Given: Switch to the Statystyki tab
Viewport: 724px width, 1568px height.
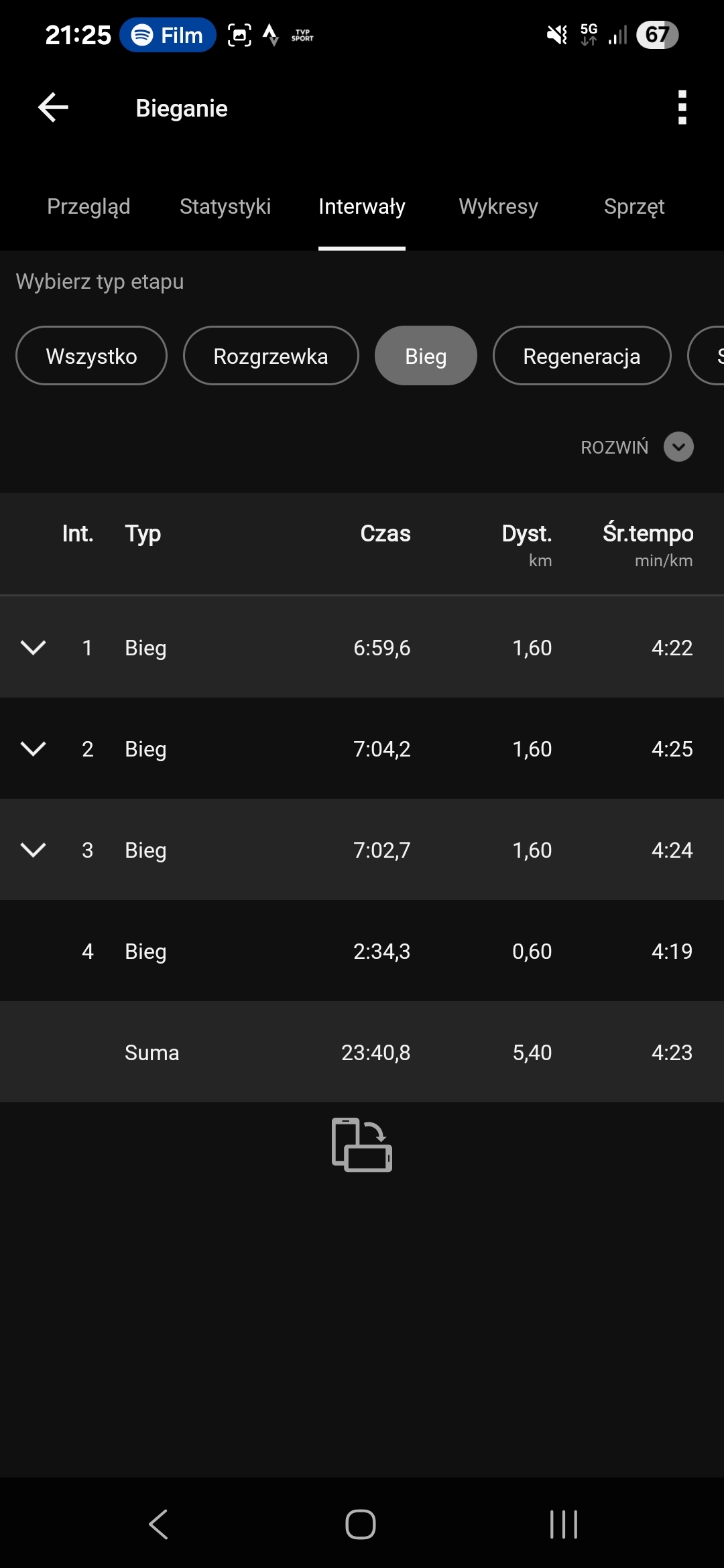Looking at the screenshot, I should pos(225,206).
